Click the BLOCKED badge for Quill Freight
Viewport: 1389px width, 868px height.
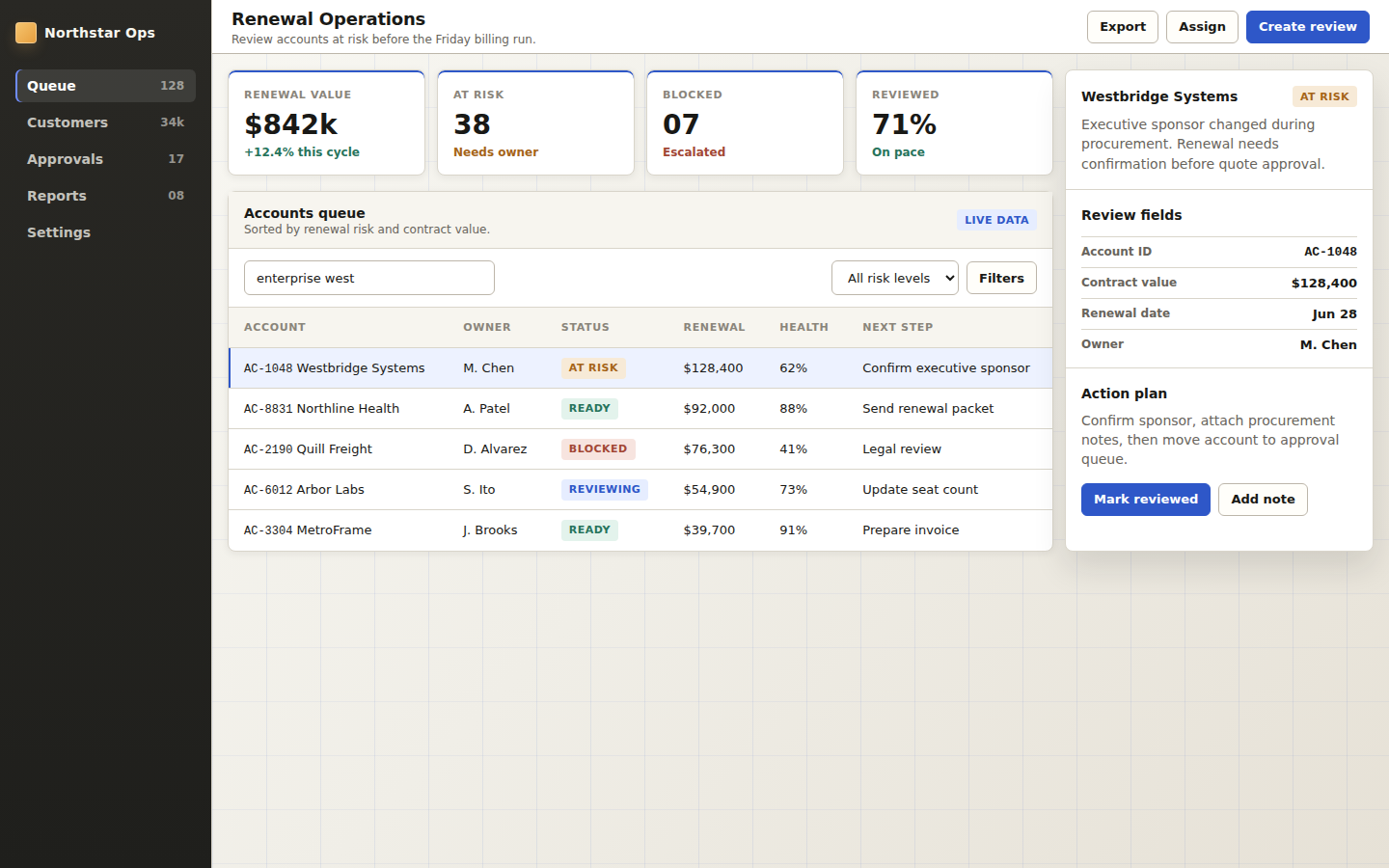tap(598, 449)
